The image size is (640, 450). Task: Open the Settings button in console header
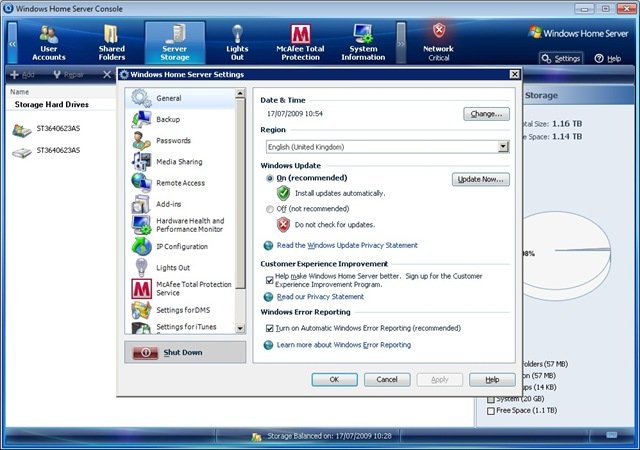coord(561,59)
